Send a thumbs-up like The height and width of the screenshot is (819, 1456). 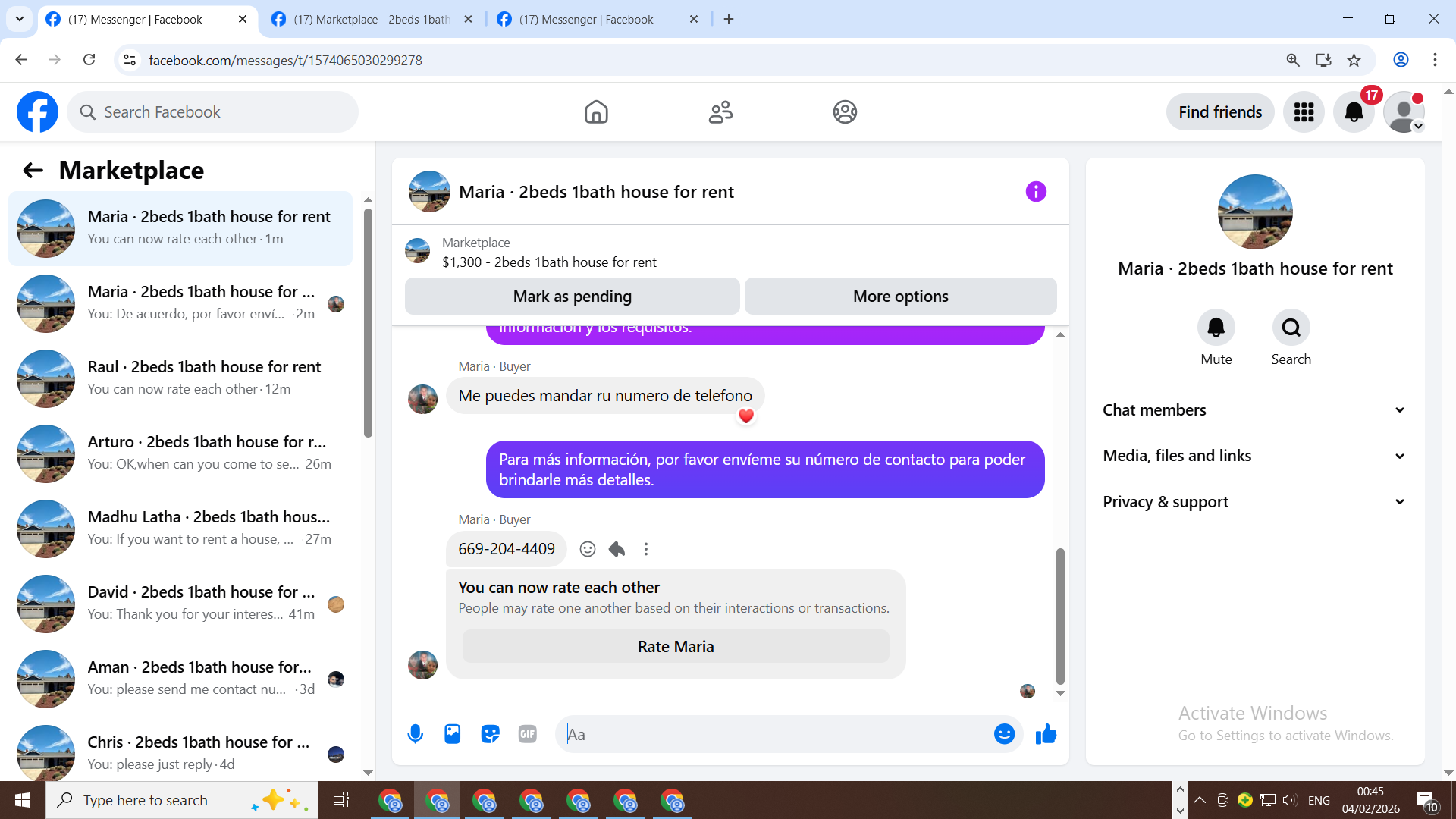(1046, 734)
